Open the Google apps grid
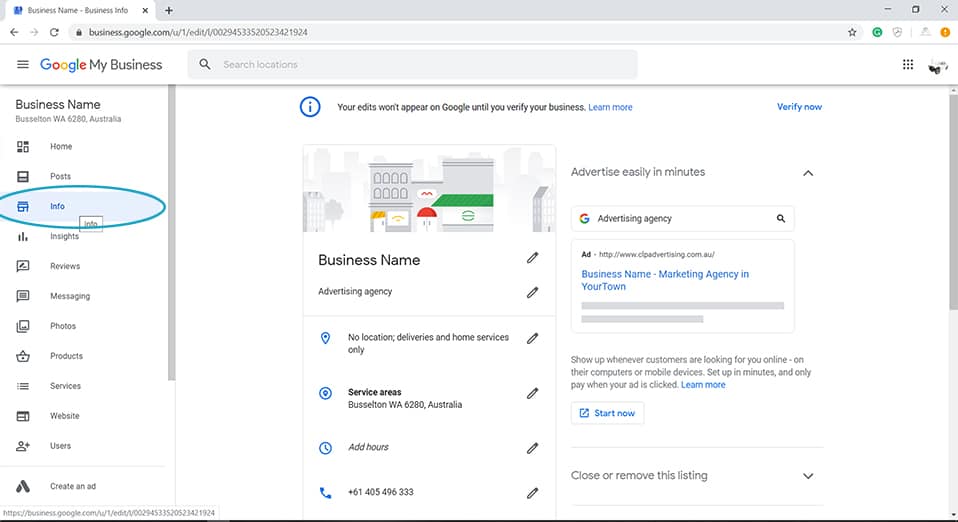Viewport: 958px width, 522px height. [x=908, y=64]
